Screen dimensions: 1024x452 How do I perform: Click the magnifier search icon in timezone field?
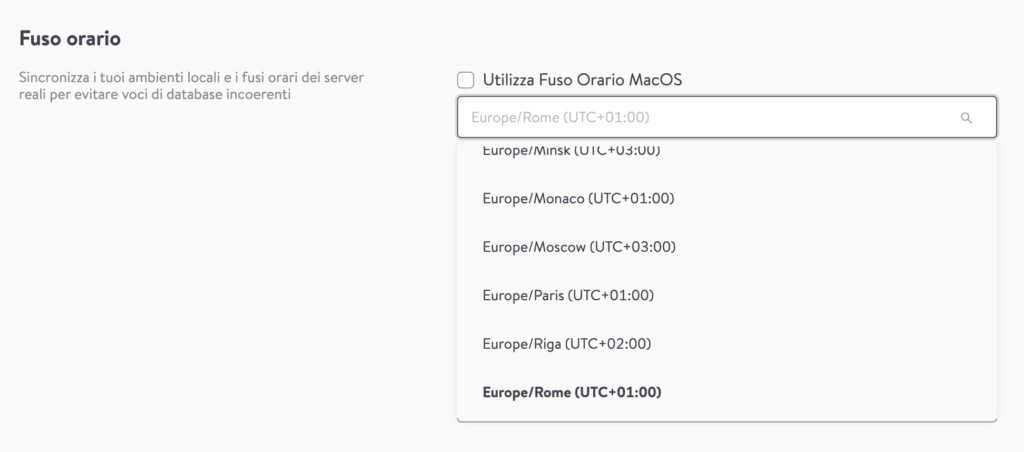pyautogui.click(x=966, y=118)
